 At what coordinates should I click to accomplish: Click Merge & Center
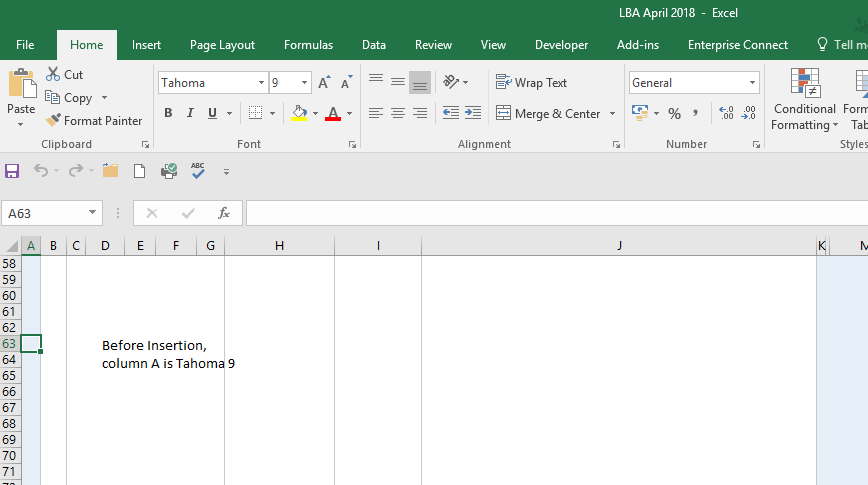click(547, 113)
